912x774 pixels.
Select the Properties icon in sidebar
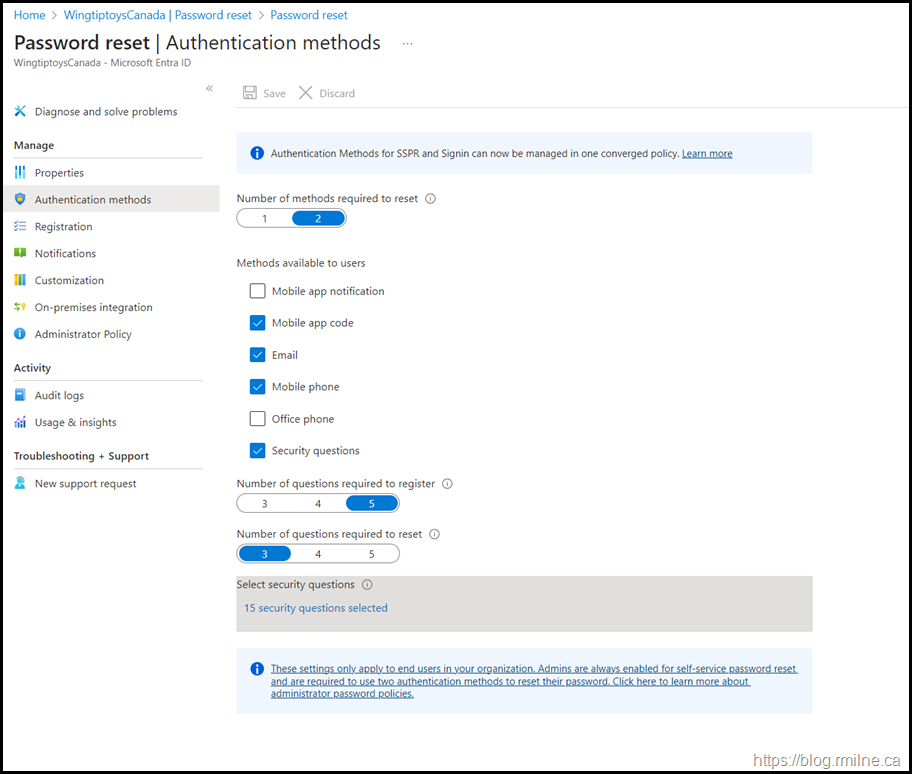19,172
